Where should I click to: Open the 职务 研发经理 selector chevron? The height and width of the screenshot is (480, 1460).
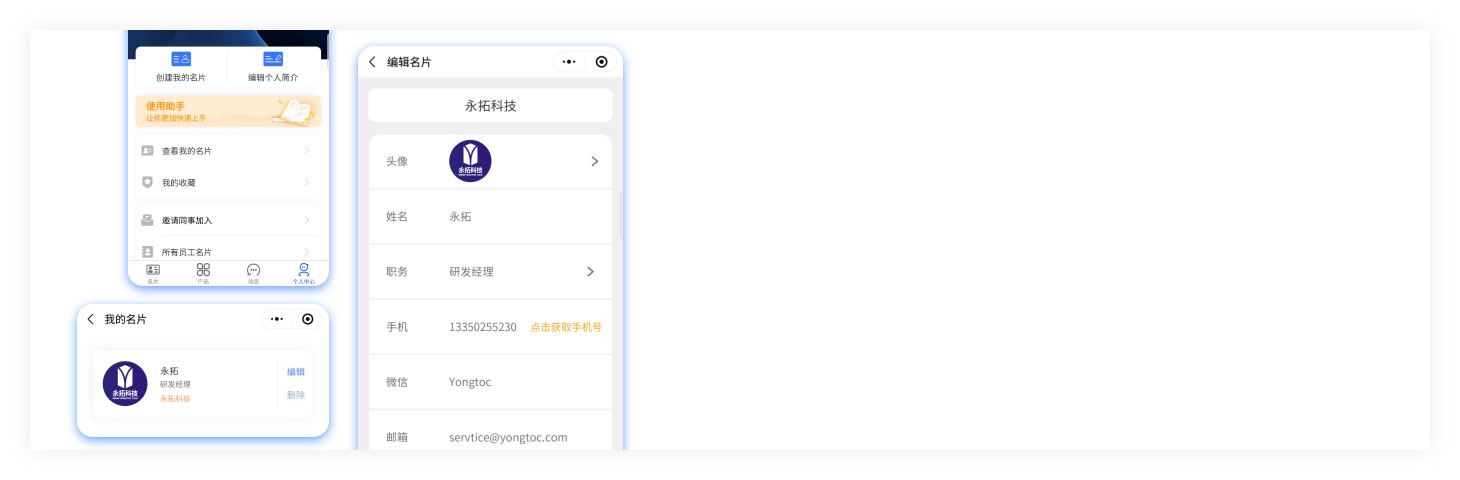point(590,272)
